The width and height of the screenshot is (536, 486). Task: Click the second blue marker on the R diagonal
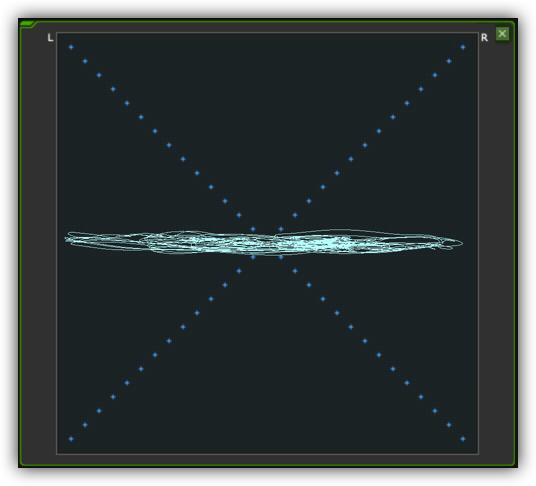click(x=449, y=61)
